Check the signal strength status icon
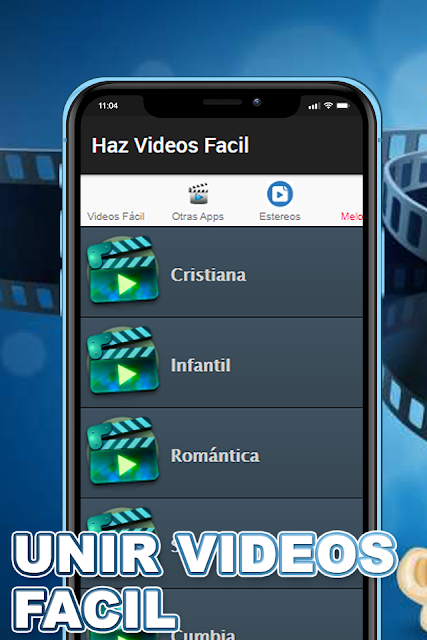427x640 pixels. pyautogui.click(x=314, y=106)
